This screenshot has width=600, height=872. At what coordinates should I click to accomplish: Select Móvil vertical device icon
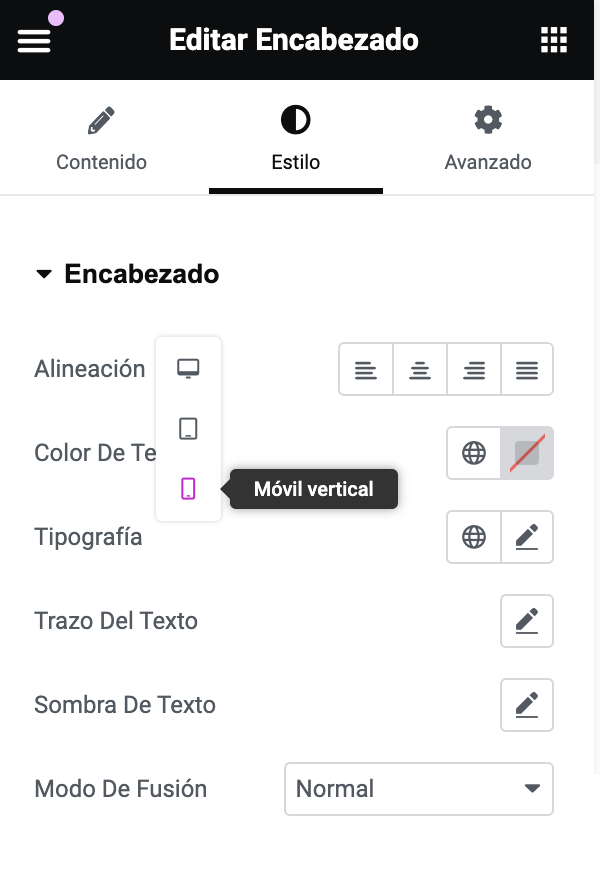click(x=188, y=489)
